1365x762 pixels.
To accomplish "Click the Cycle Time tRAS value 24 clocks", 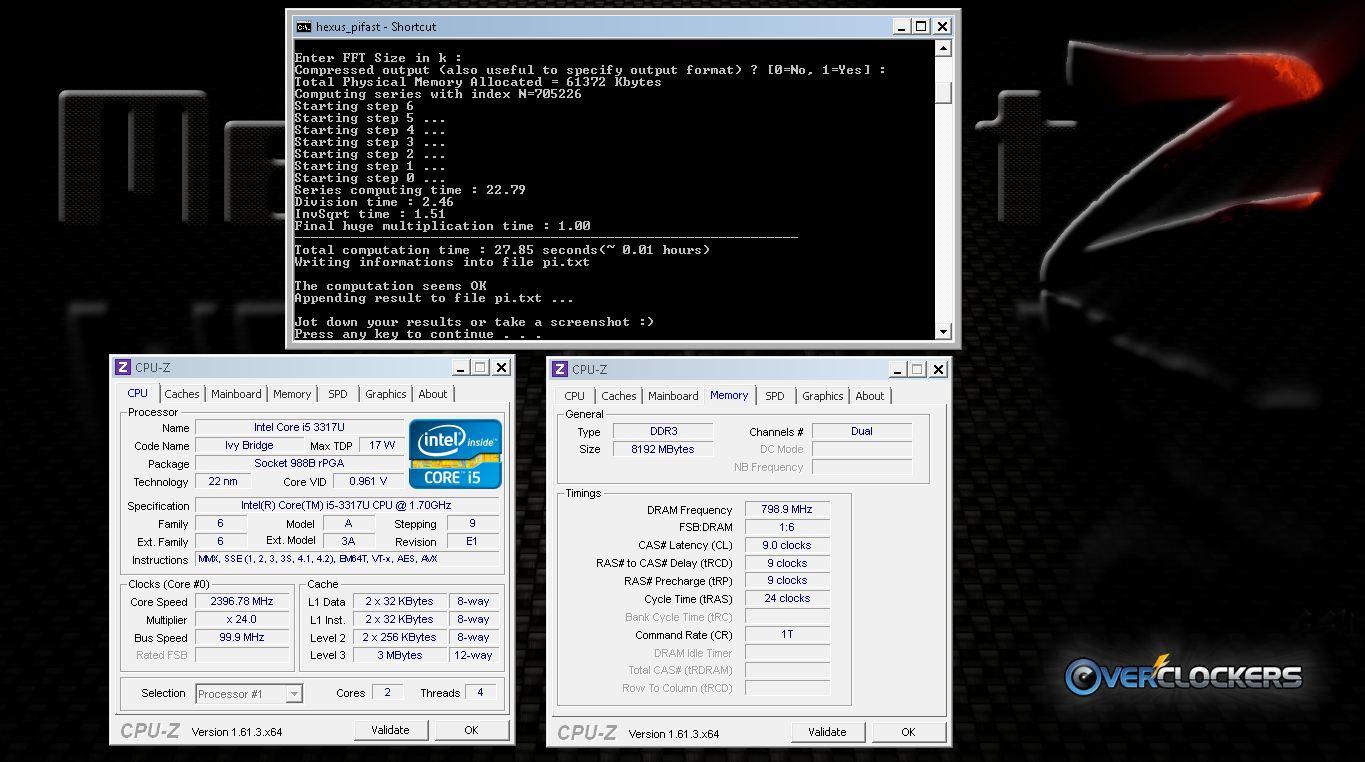I will 787,598.
